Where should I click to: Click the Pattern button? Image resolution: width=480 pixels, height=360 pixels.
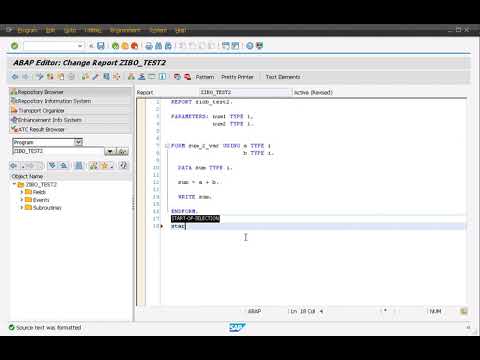coord(205,77)
